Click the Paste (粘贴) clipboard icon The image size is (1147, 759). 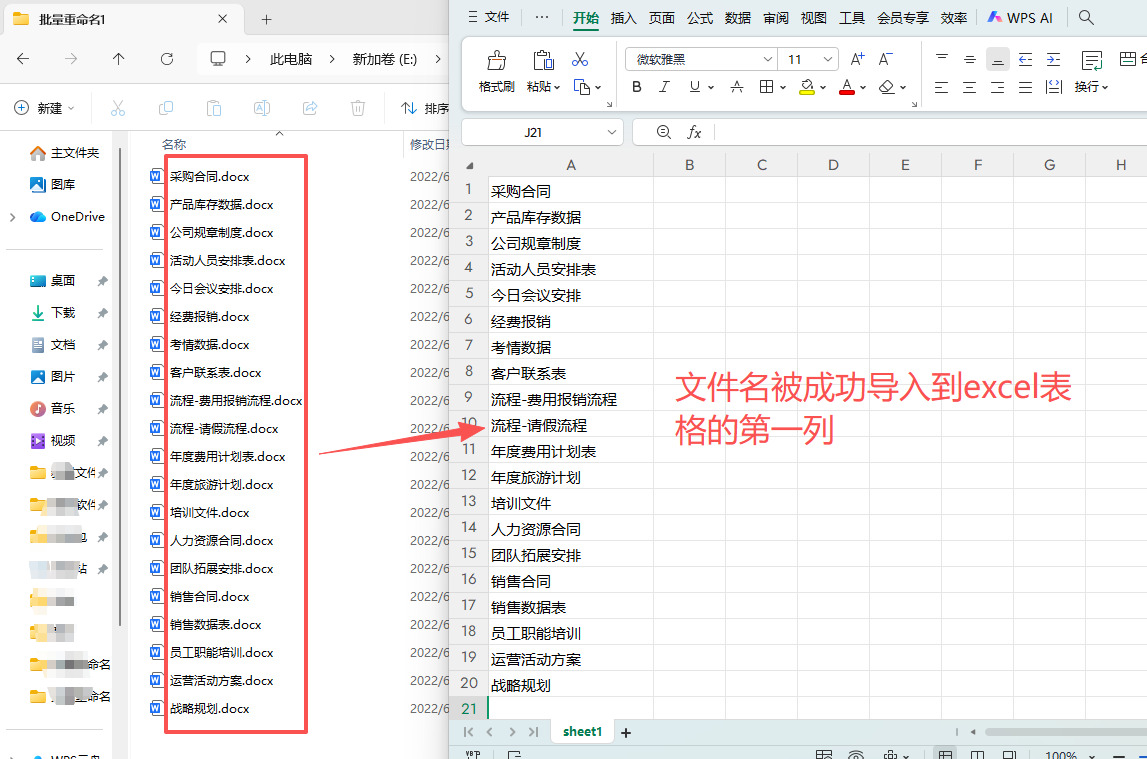pos(543,61)
